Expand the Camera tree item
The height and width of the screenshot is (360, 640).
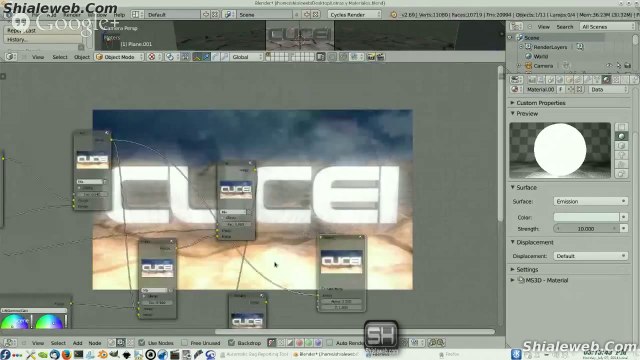(x=520, y=66)
